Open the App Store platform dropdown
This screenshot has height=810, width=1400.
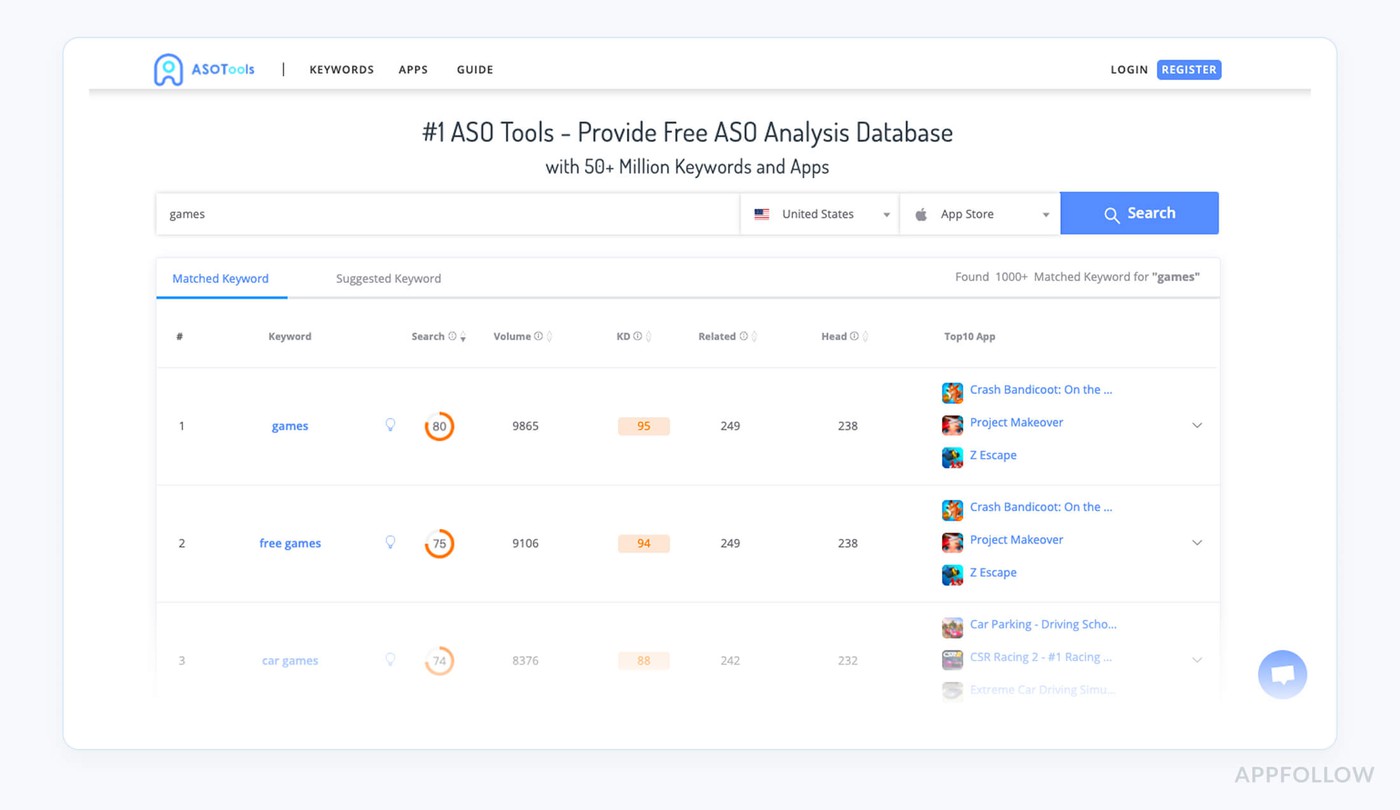pyautogui.click(x=1046, y=213)
